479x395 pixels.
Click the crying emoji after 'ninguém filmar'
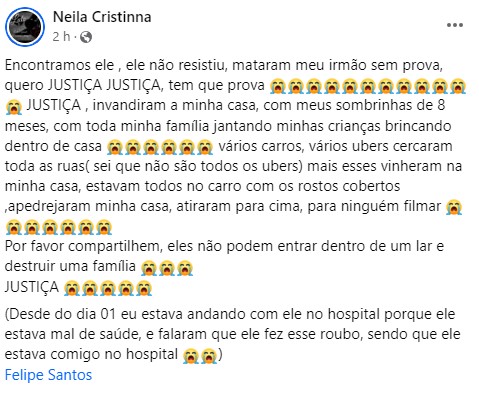pyautogui.click(x=454, y=207)
